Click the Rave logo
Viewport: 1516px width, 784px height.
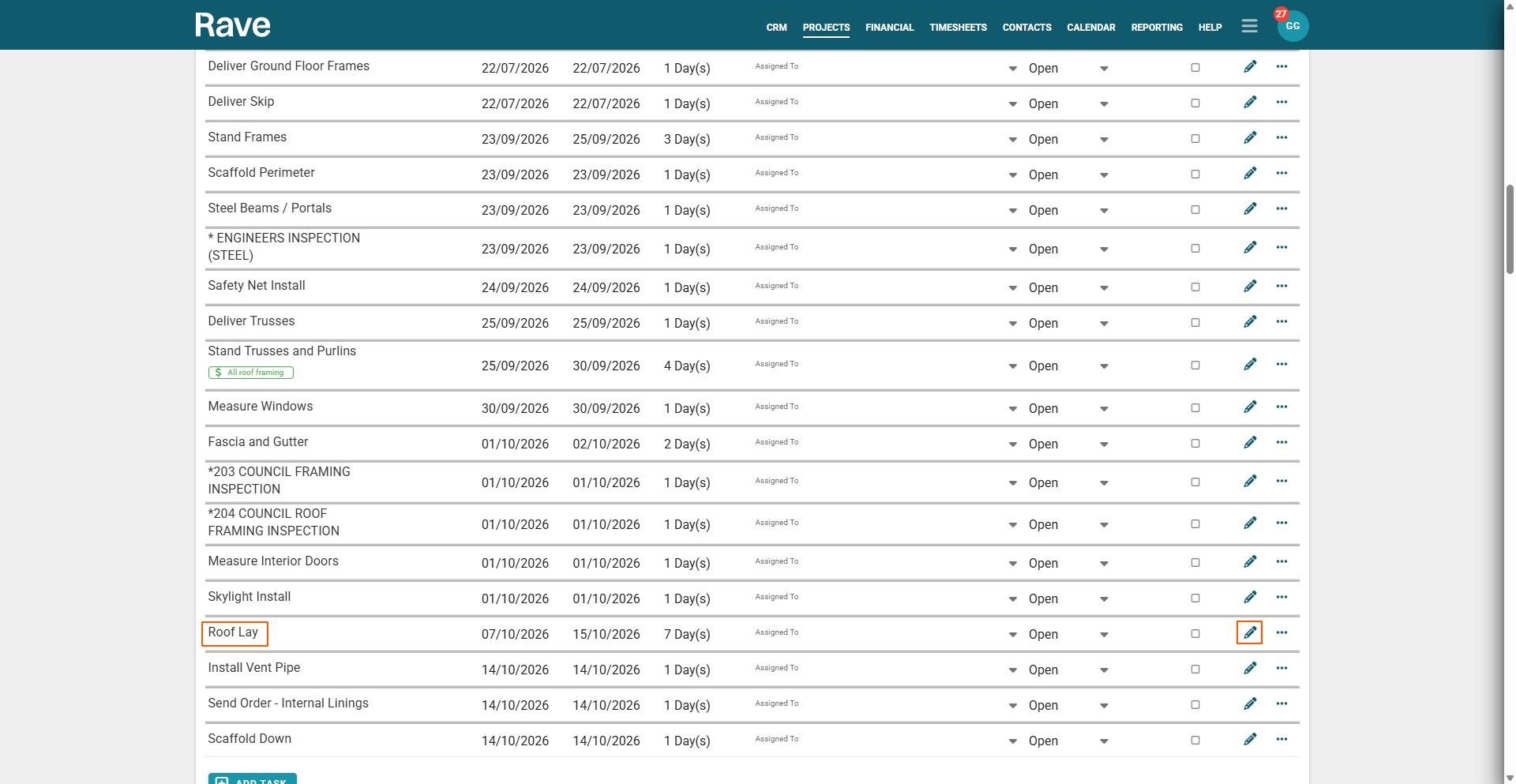coord(232,25)
